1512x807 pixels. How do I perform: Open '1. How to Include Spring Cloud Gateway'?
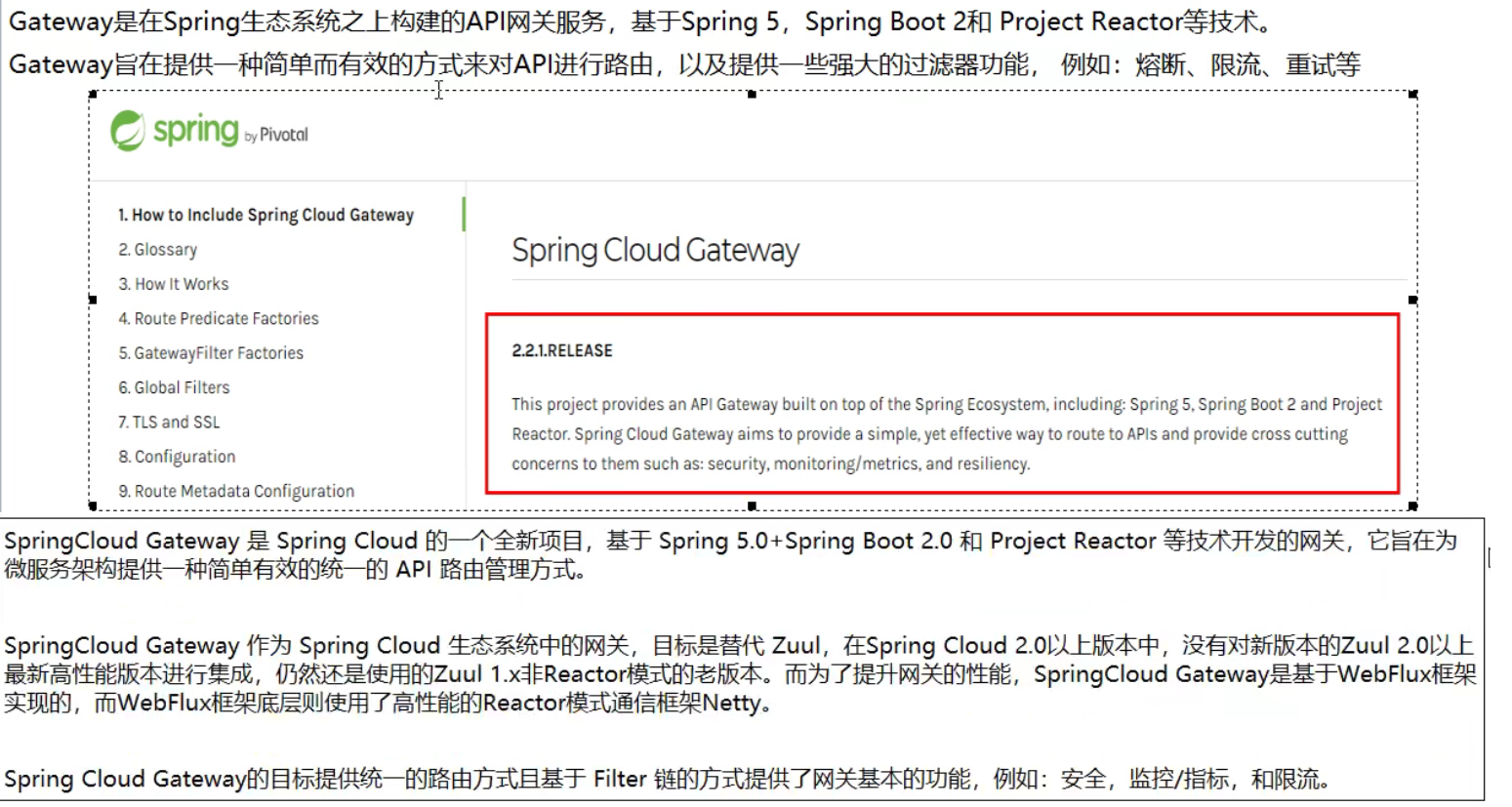(266, 215)
